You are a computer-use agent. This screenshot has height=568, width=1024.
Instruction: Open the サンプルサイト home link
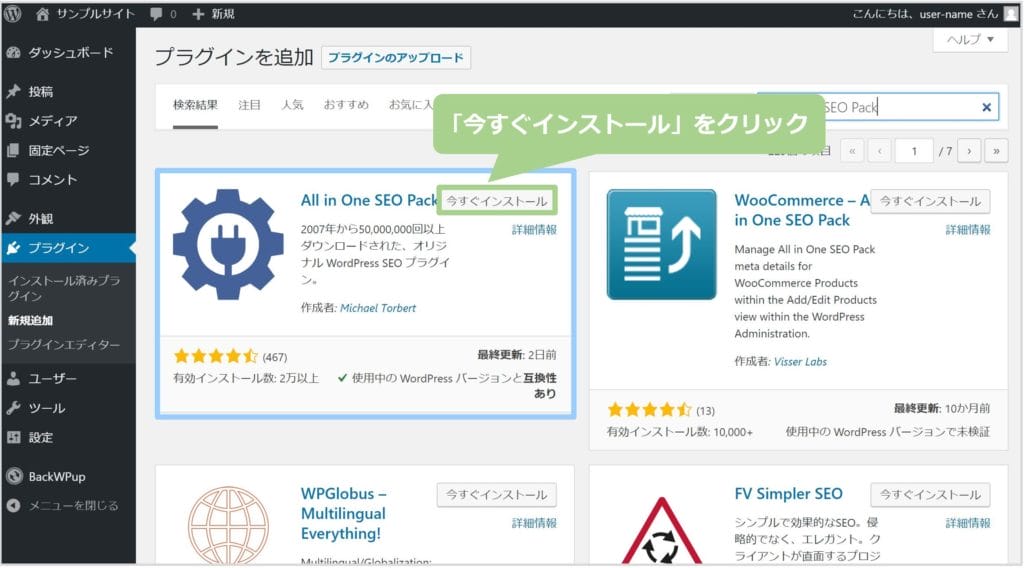(86, 14)
